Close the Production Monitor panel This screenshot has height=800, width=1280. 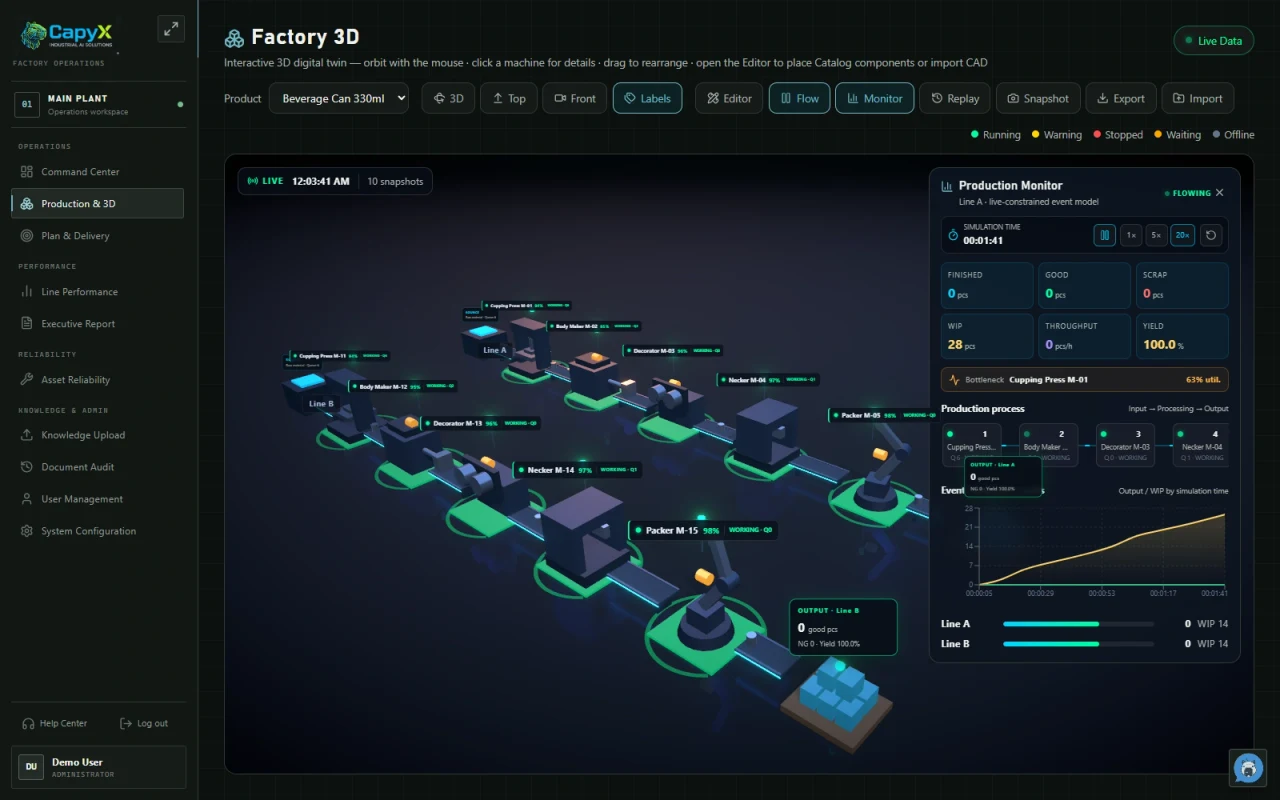[1219, 193]
